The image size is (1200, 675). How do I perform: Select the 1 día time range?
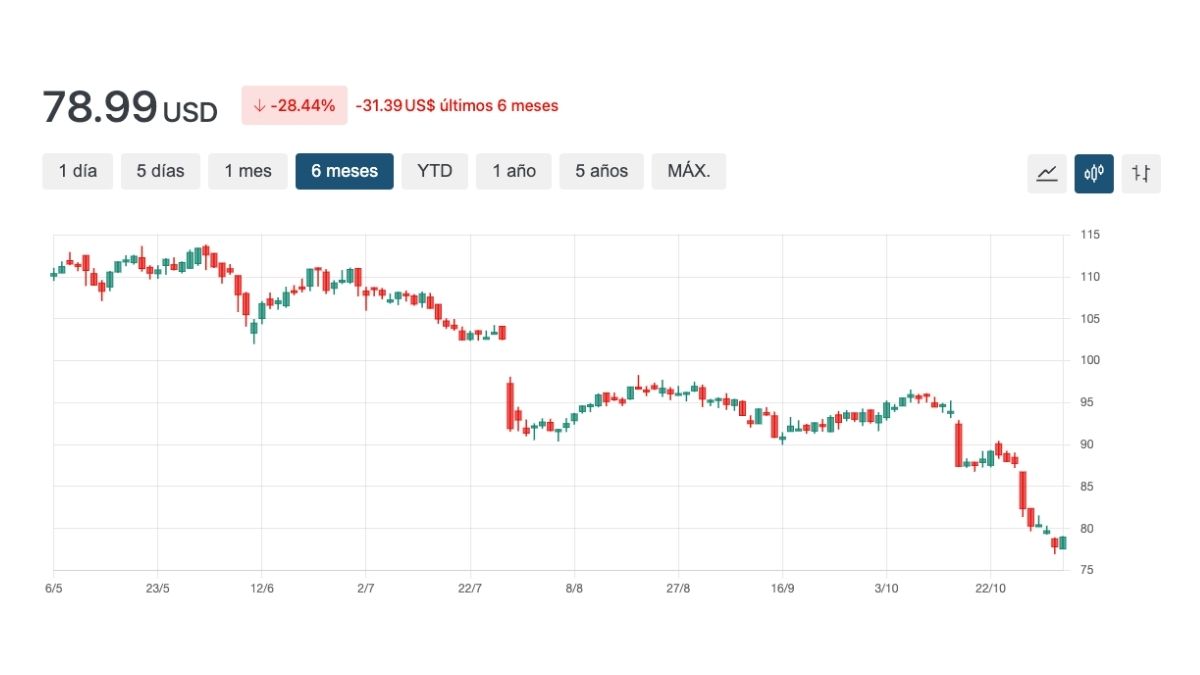(78, 171)
